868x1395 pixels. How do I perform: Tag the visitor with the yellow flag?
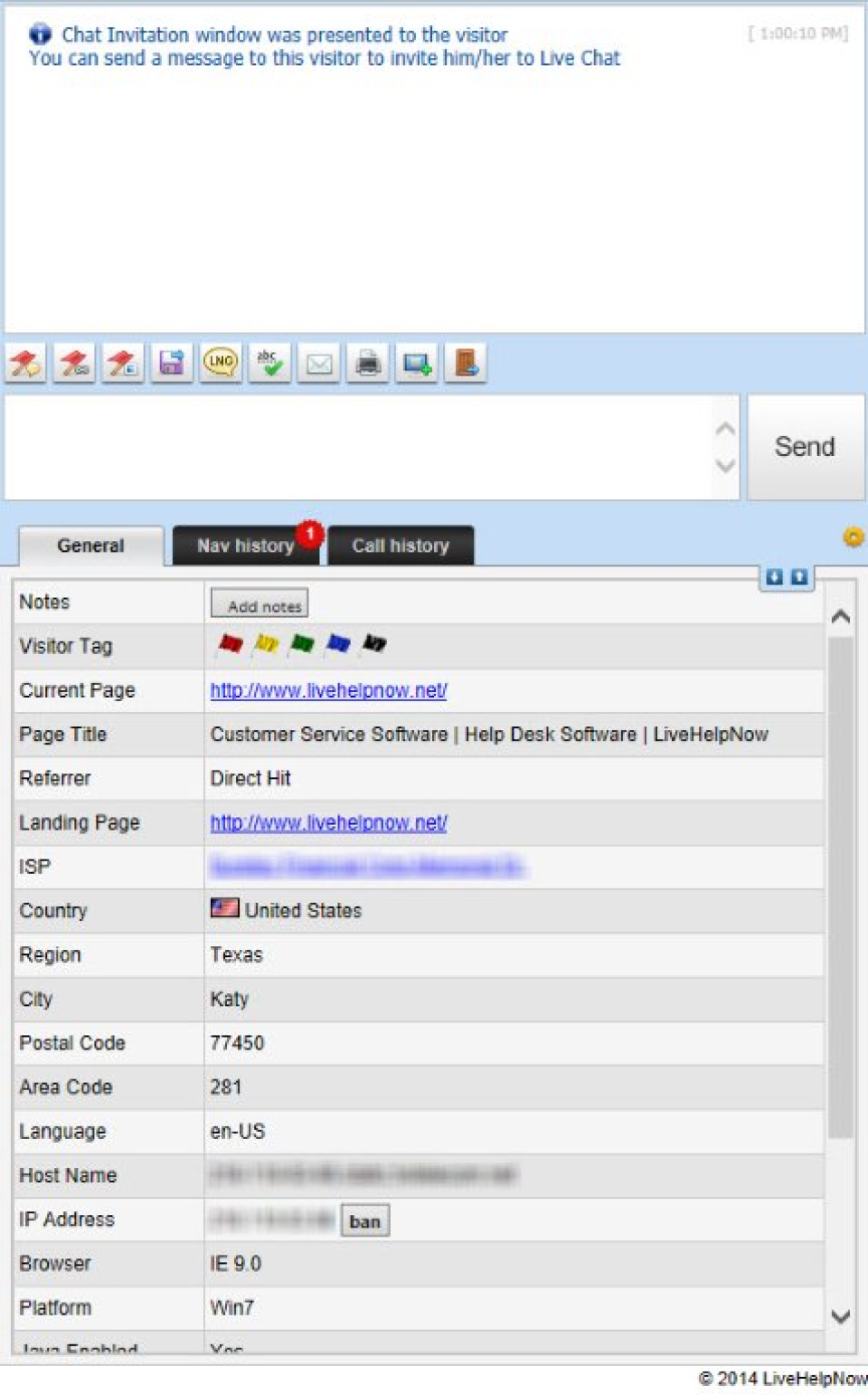point(266,644)
